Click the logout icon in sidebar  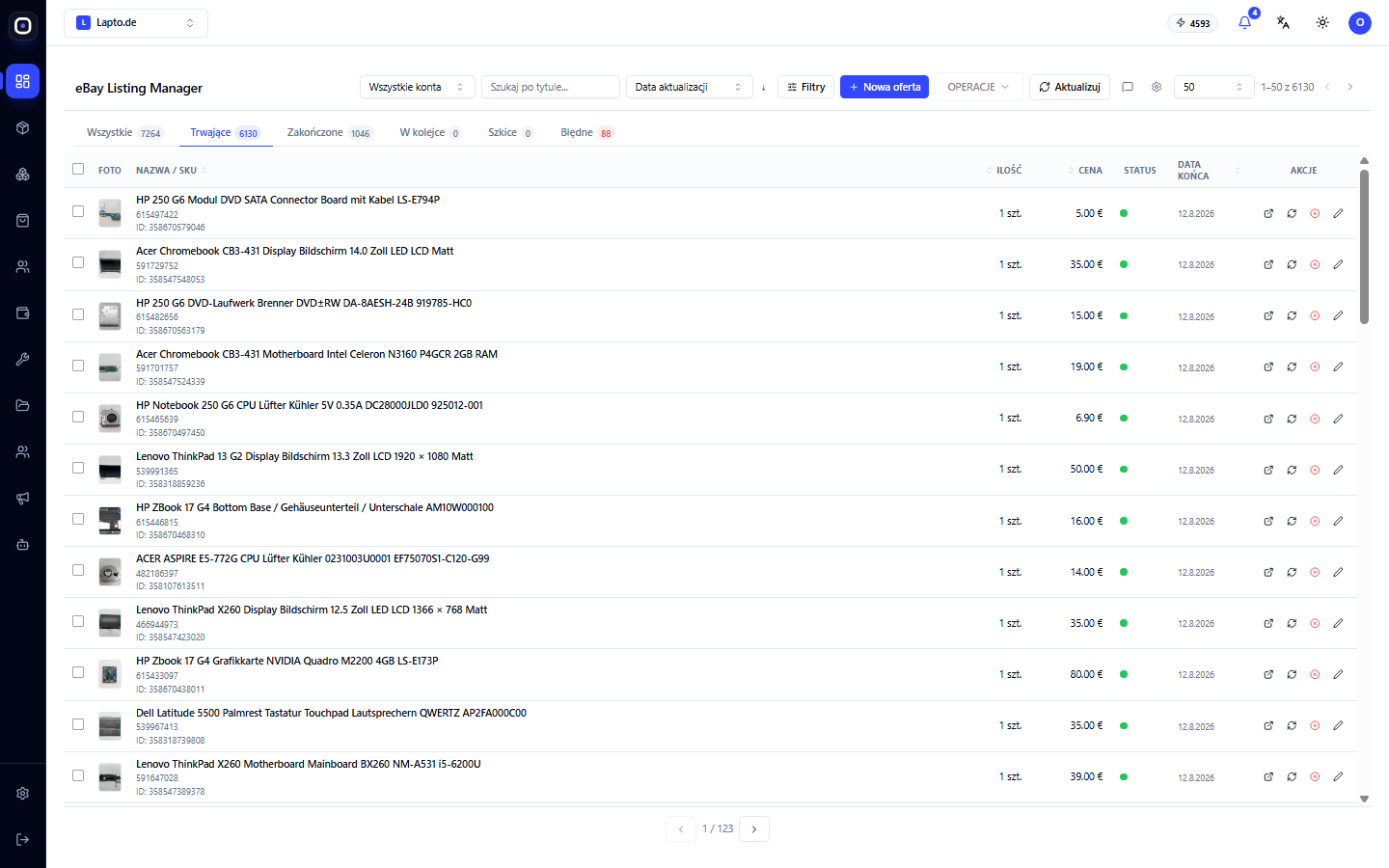23,840
